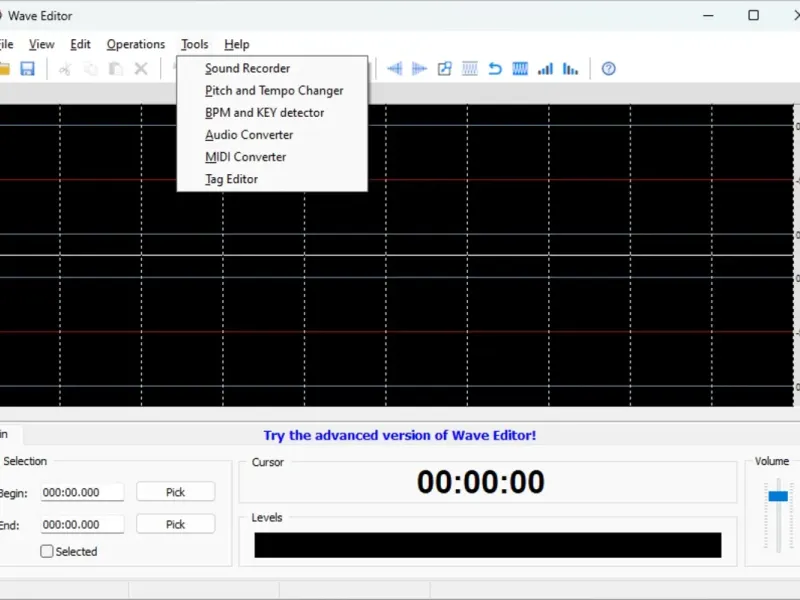Open the Operations menu
The width and height of the screenshot is (800, 600).
(x=135, y=44)
